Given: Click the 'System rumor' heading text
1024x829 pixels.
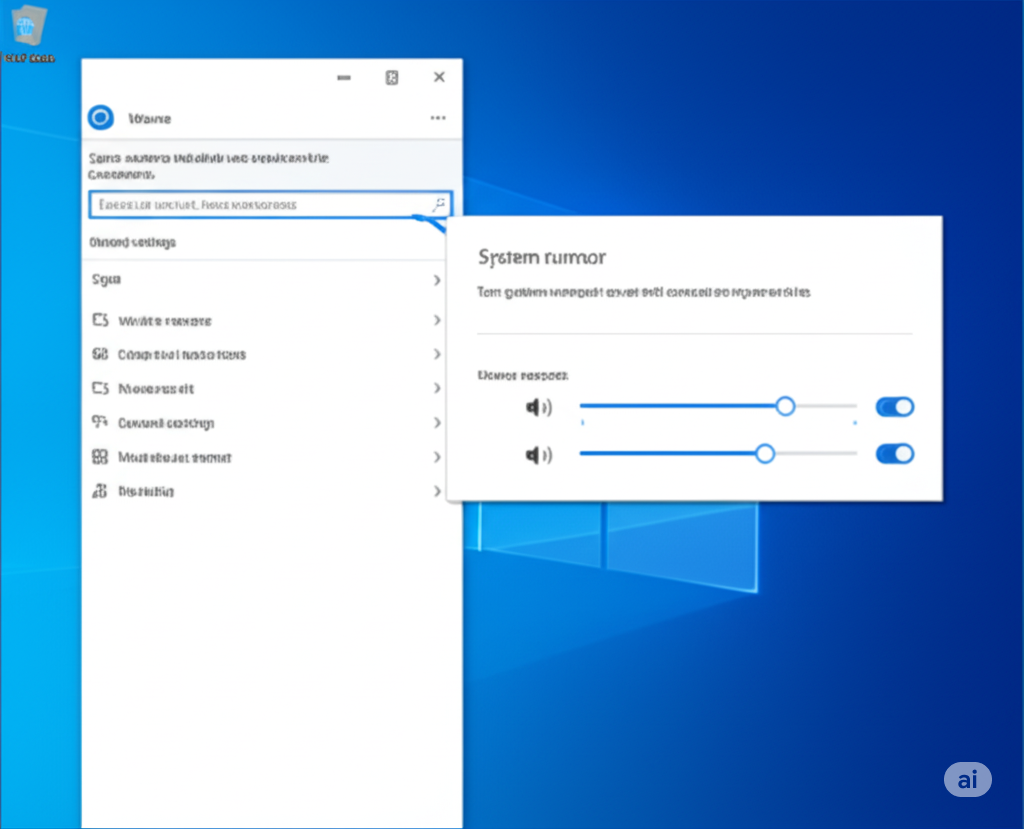Looking at the screenshot, I should 542,257.
